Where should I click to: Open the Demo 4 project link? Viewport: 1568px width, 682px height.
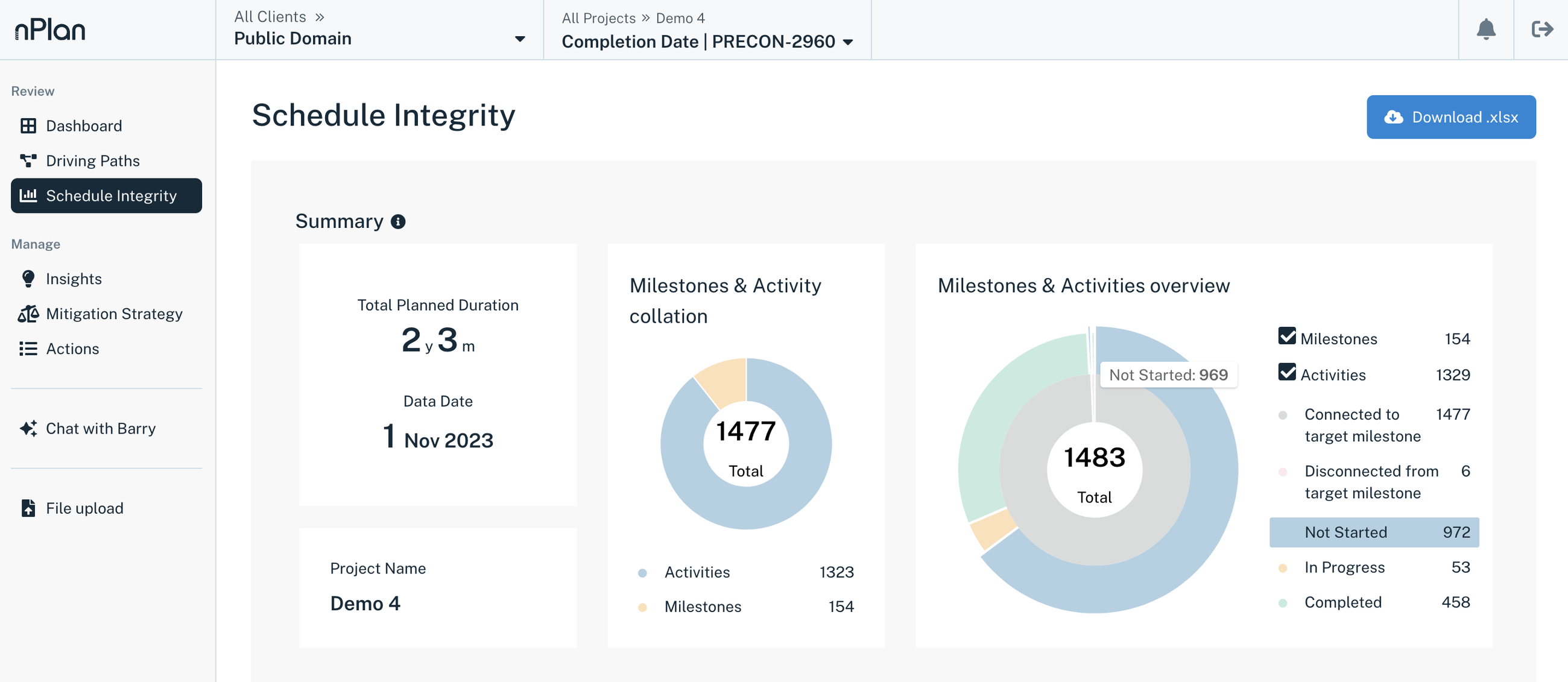(680, 17)
